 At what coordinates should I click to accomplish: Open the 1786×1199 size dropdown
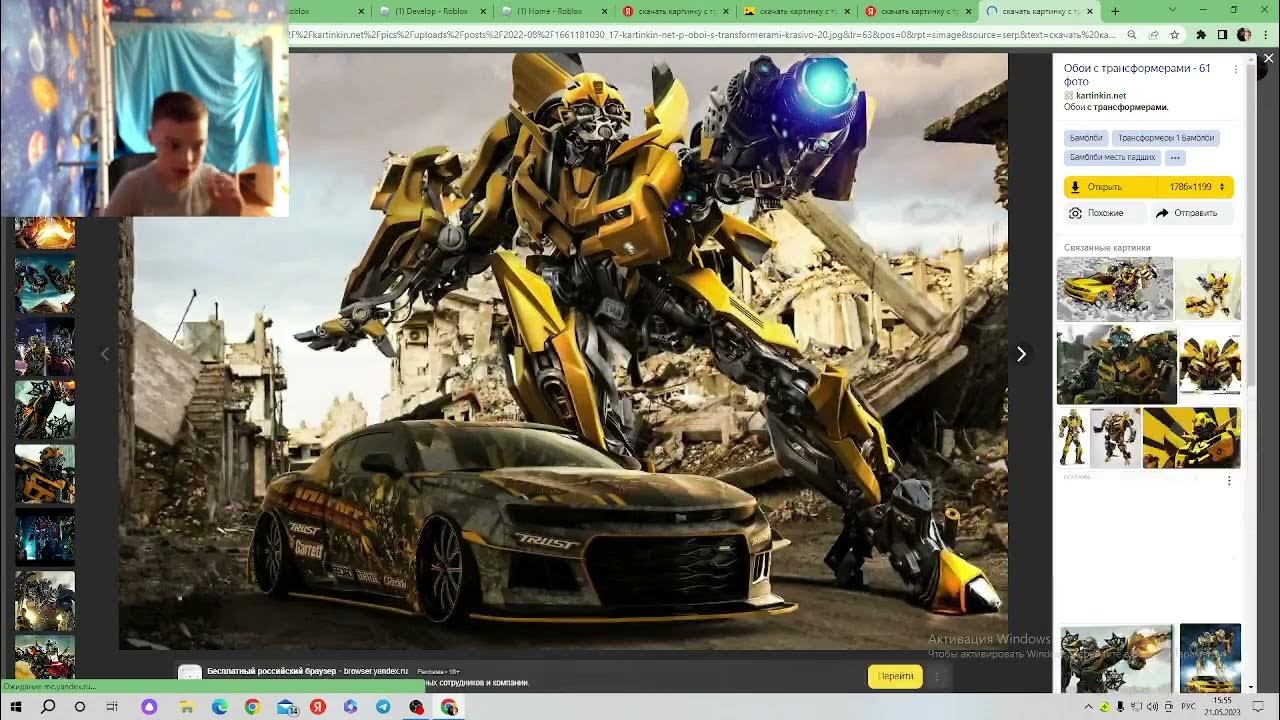(1196, 187)
